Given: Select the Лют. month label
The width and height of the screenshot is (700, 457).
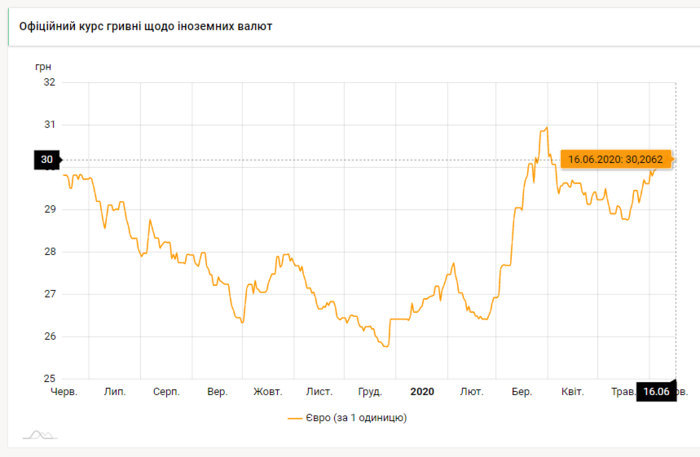Looking at the screenshot, I should (x=472, y=392).
